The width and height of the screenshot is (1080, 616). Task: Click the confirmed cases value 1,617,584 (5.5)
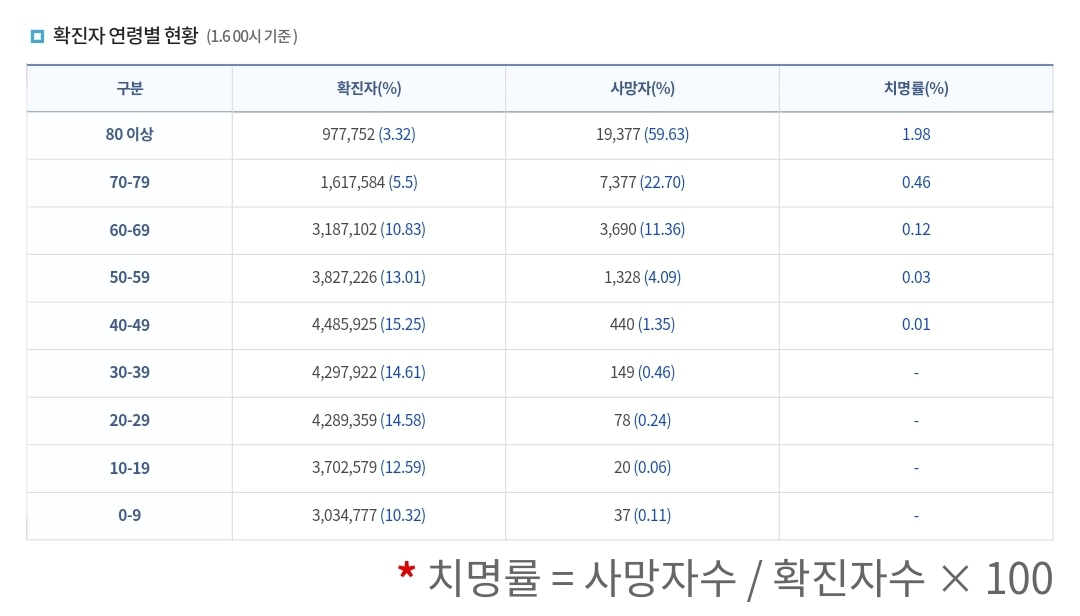coord(368,183)
